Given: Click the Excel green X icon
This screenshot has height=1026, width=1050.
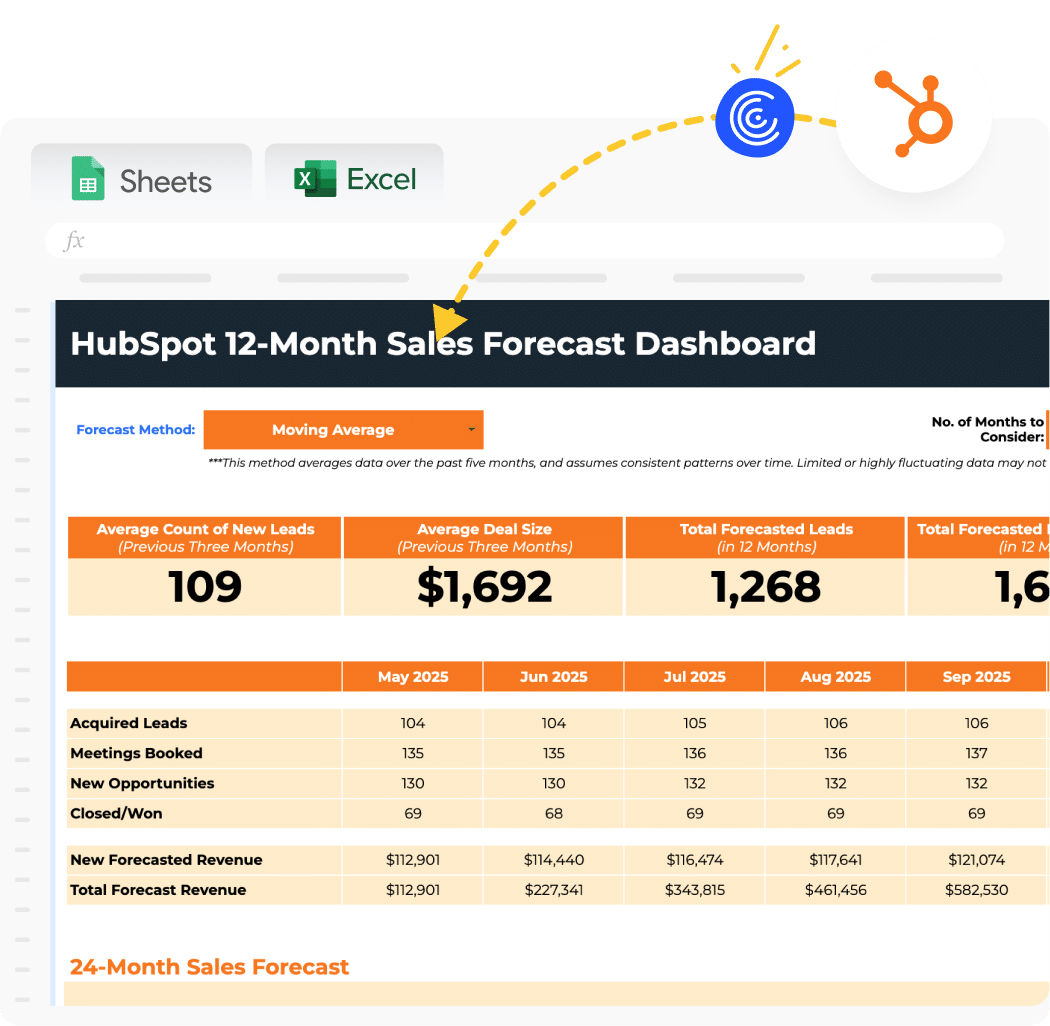Looking at the screenshot, I should (315, 178).
